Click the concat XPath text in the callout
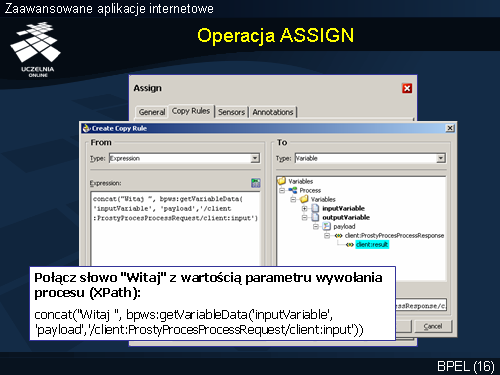The width and height of the screenshot is (500, 375). point(199,322)
